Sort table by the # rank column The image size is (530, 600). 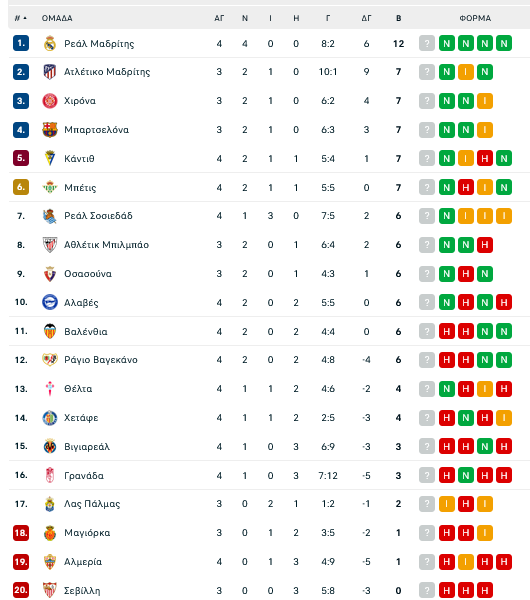pyautogui.click(x=21, y=18)
